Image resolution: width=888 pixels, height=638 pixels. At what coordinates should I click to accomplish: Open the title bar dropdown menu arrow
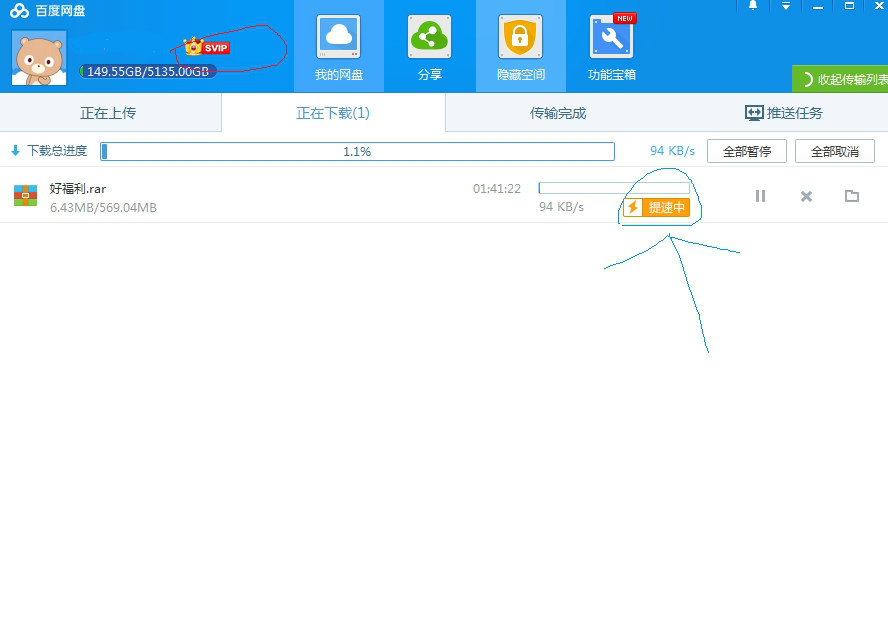click(x=785, y=6)
